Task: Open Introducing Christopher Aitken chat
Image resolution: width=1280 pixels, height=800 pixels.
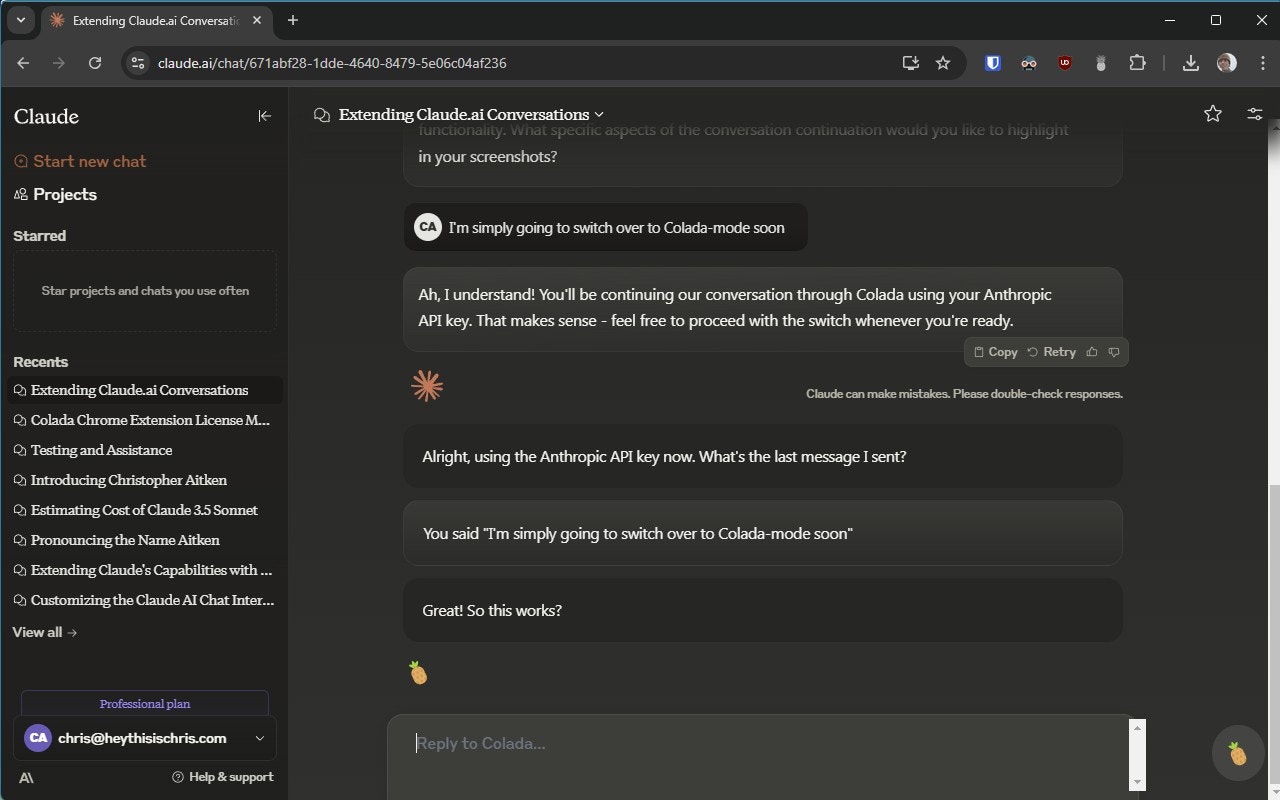Action: click(144, 480)
